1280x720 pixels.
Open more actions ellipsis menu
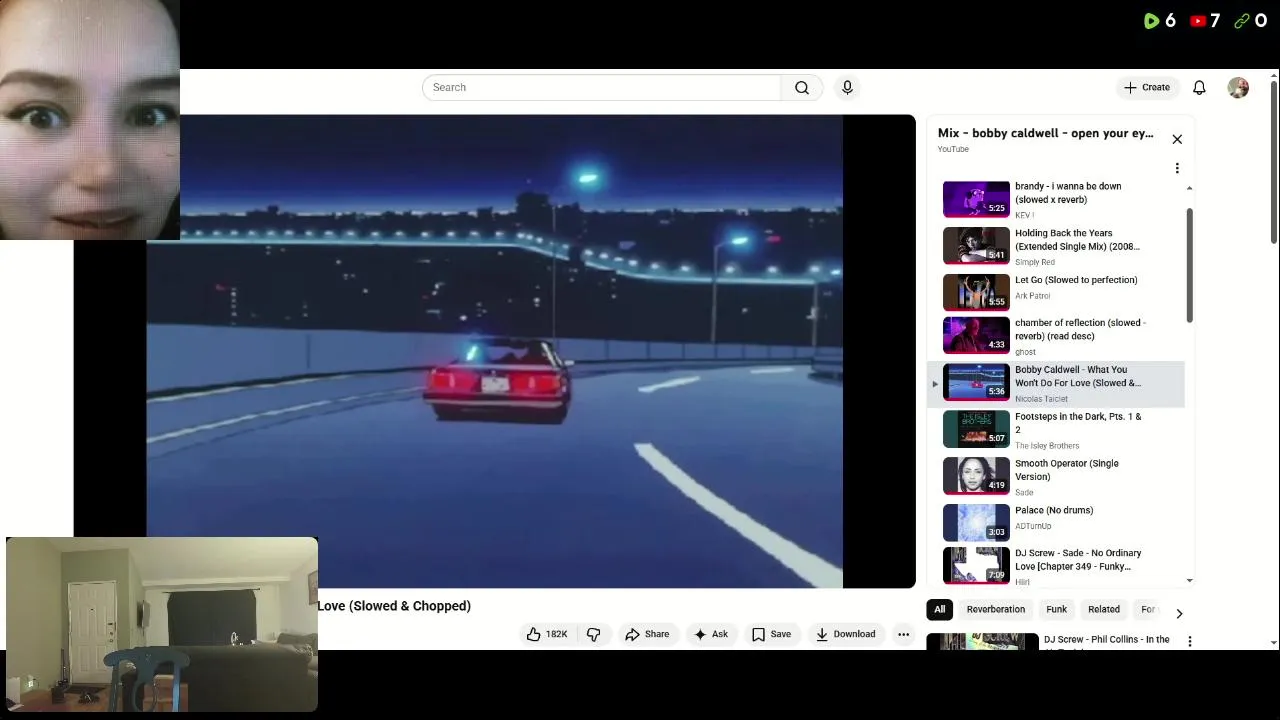[903, 634]
